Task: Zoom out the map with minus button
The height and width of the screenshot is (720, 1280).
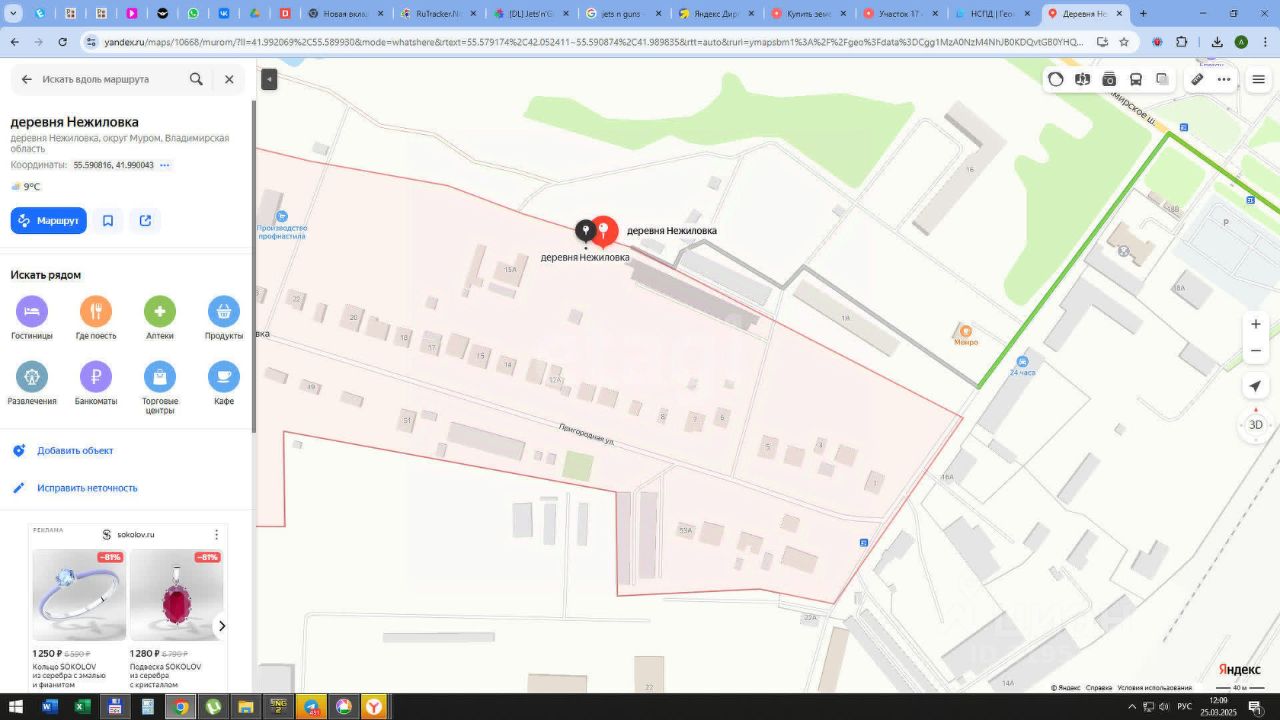Action: [1256, 351]
